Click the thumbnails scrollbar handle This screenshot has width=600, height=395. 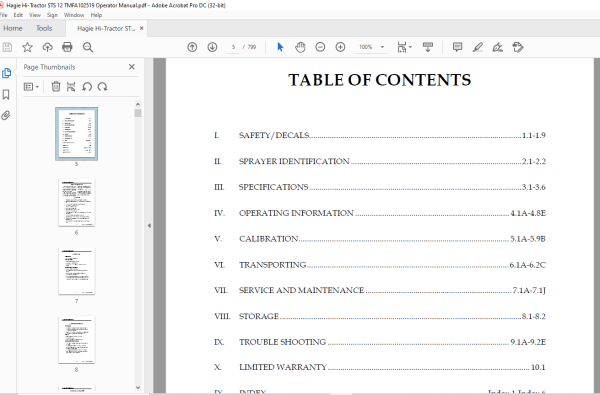pyautogui.click(x=138, y=113)
